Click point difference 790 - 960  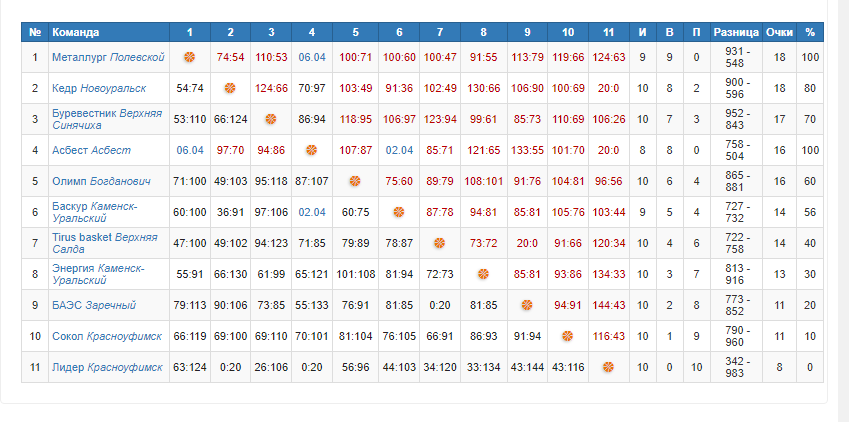point(736,336)
